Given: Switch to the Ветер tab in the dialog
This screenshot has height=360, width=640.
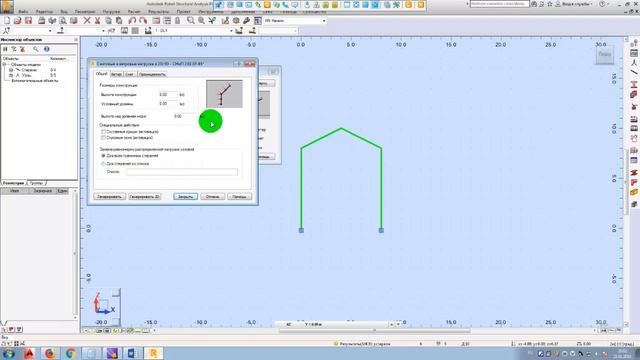Looking at the screenshot, I should point(116,74).
